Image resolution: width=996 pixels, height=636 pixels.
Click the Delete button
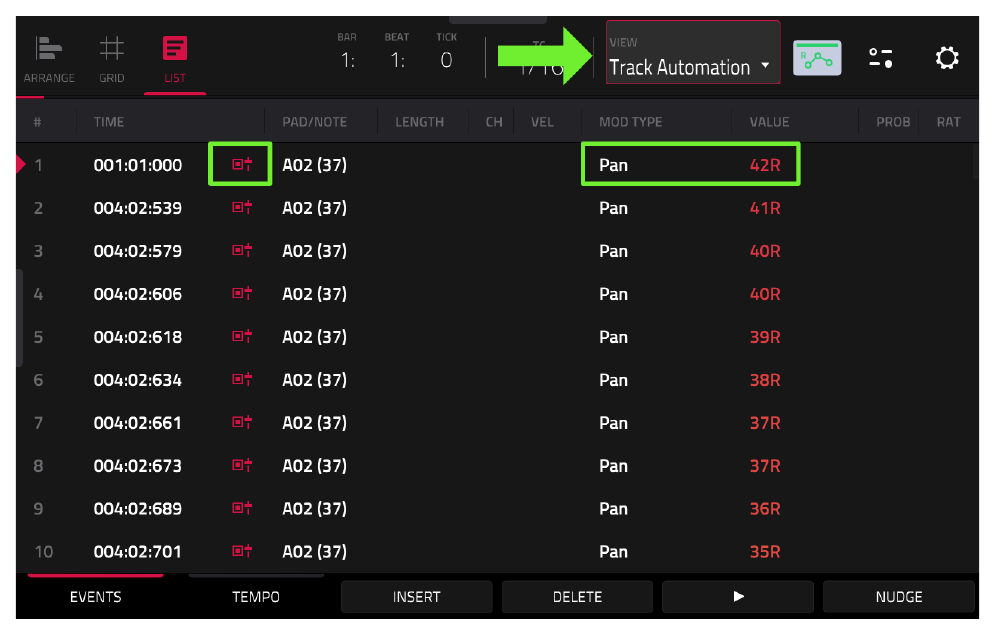pyautogui.click(x=577, y=597)
